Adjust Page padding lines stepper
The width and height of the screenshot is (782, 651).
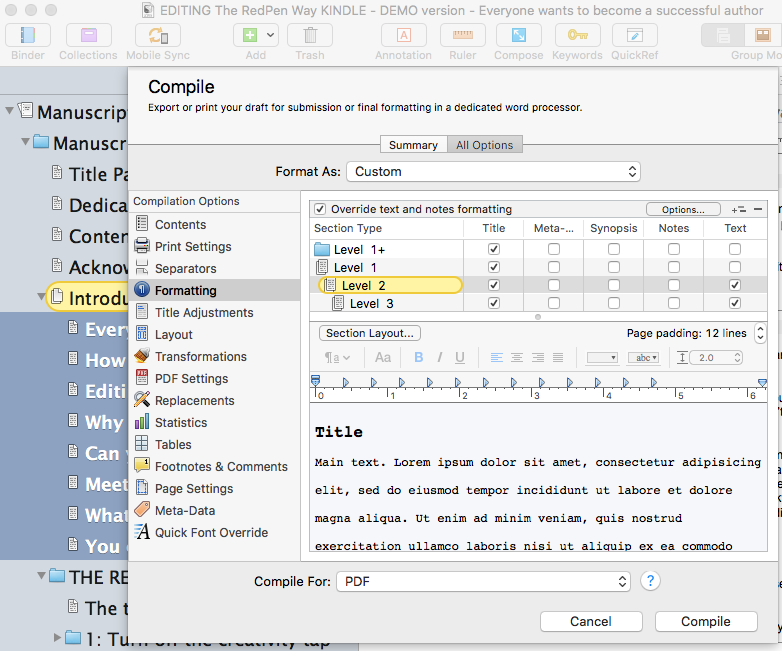[x=760, y=333]
